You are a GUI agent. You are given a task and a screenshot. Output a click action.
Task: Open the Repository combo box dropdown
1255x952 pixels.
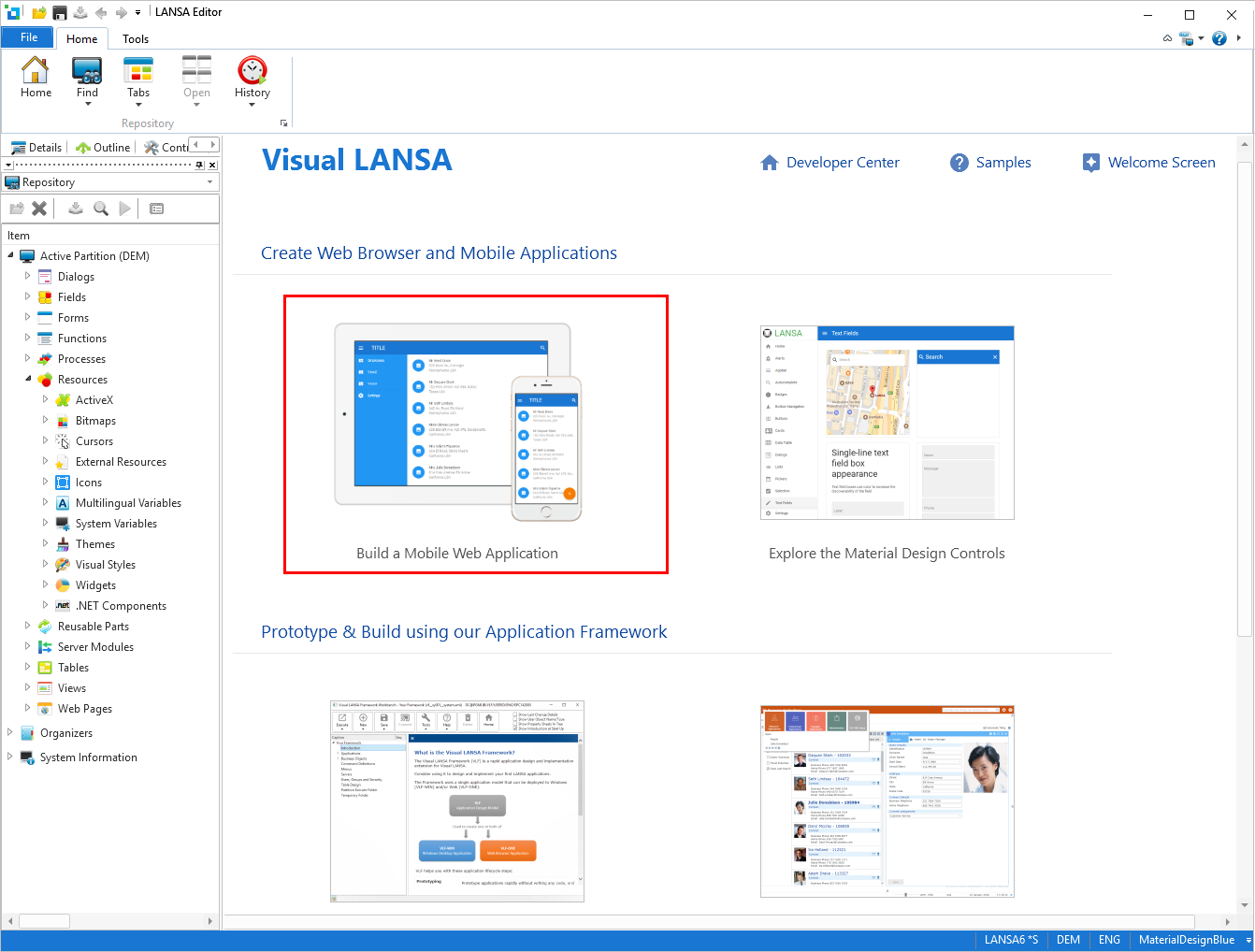pyautogui.click(x=209, y=182)
